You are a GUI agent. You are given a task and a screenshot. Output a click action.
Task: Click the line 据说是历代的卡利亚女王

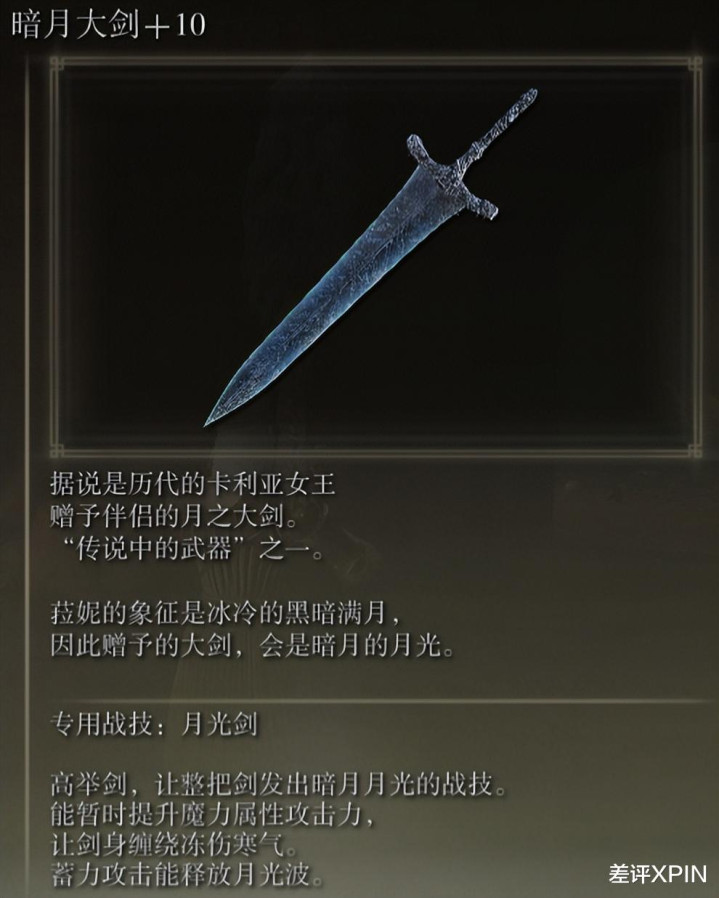coord(192,485)
